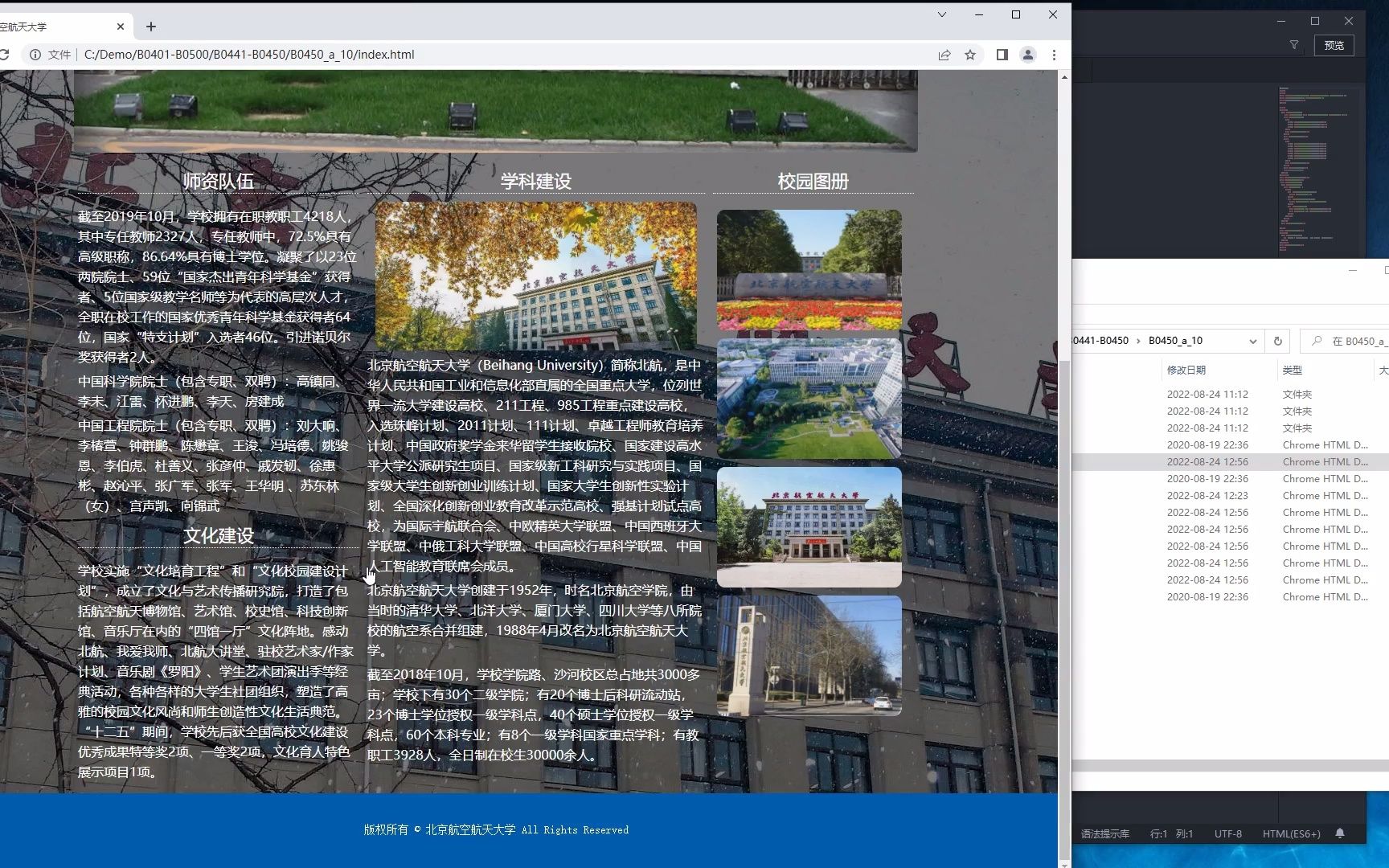This screenshot has width=1389, height=868.
Task: View site information icon in address bar
Action: pyautogui.click(x=35, y=55)
